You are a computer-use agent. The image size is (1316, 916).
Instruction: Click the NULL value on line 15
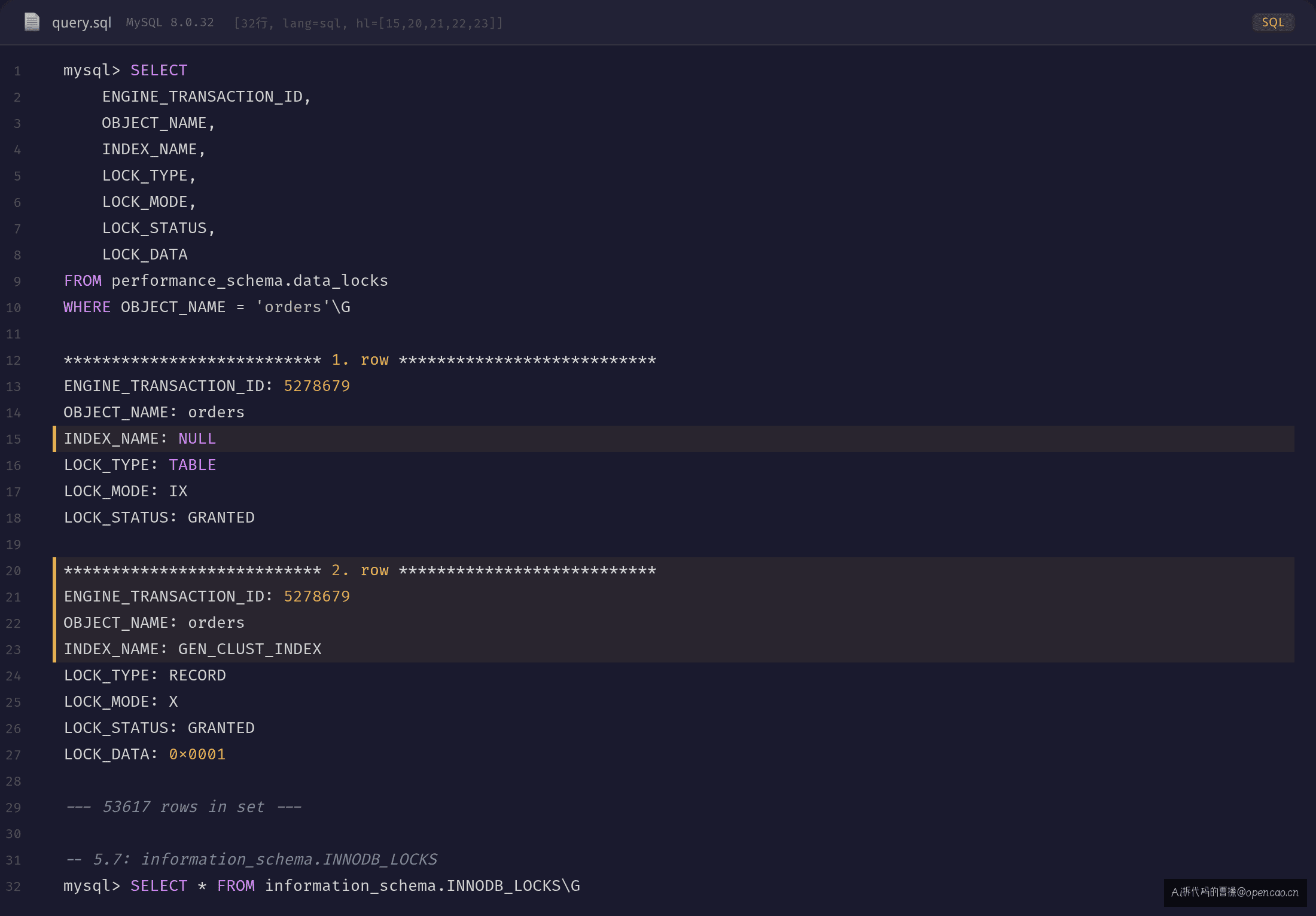[x=197, y=439]
